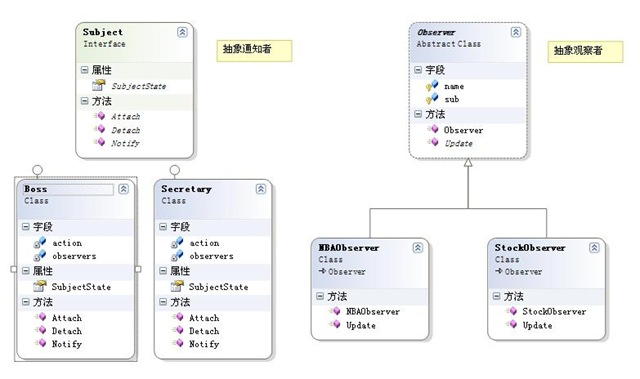
Task: Collapse the 属性 section in Secretary
Action: [x=163, y=270]
